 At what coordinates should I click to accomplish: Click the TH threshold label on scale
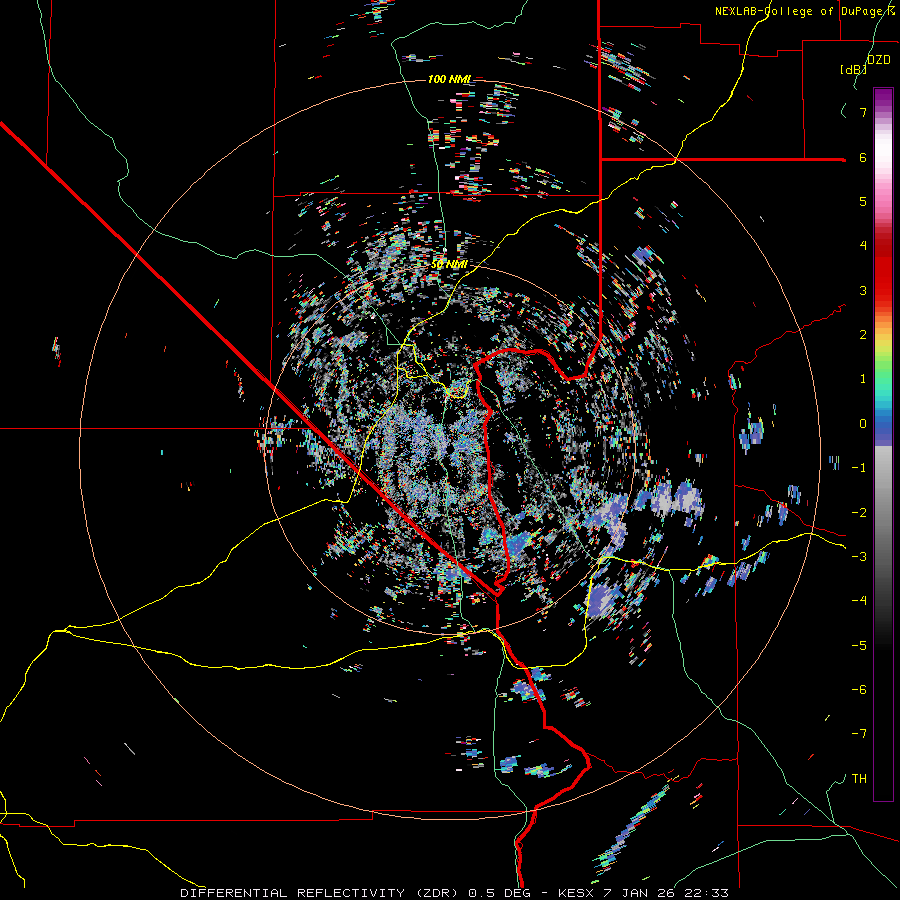[859, 779]
